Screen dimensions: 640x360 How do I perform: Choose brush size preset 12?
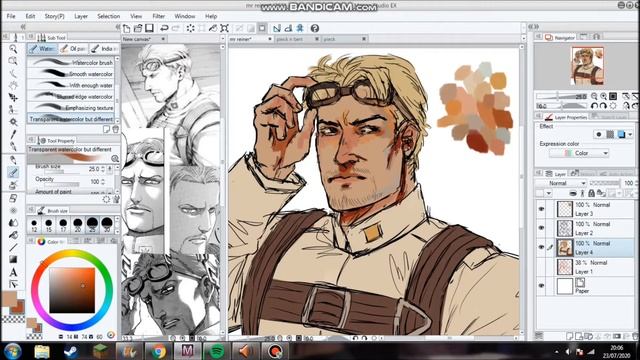click(x=34, y=225)
